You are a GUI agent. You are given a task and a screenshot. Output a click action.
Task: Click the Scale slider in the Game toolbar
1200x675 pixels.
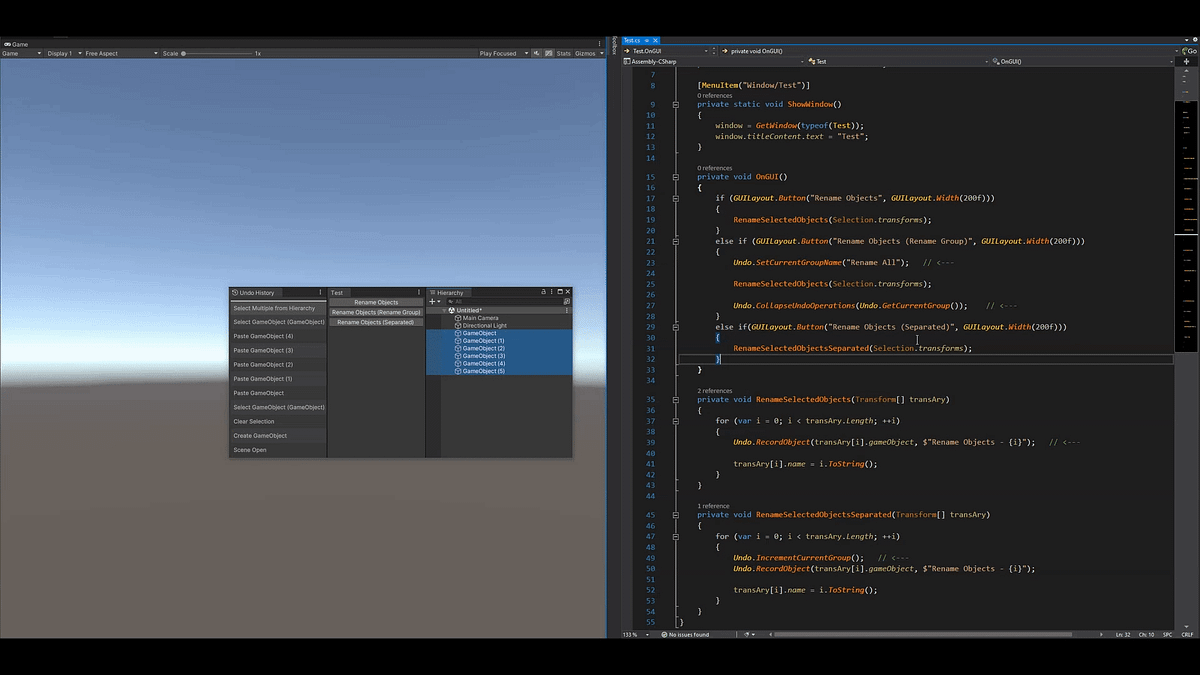[184, 53]
